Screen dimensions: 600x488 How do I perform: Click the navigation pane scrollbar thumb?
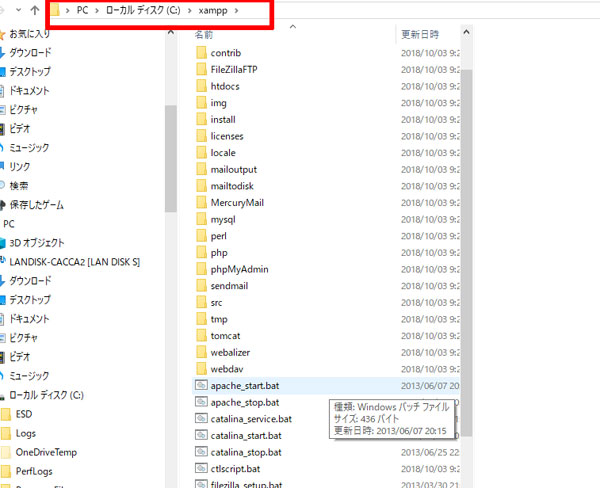click(x=171, y=158)
